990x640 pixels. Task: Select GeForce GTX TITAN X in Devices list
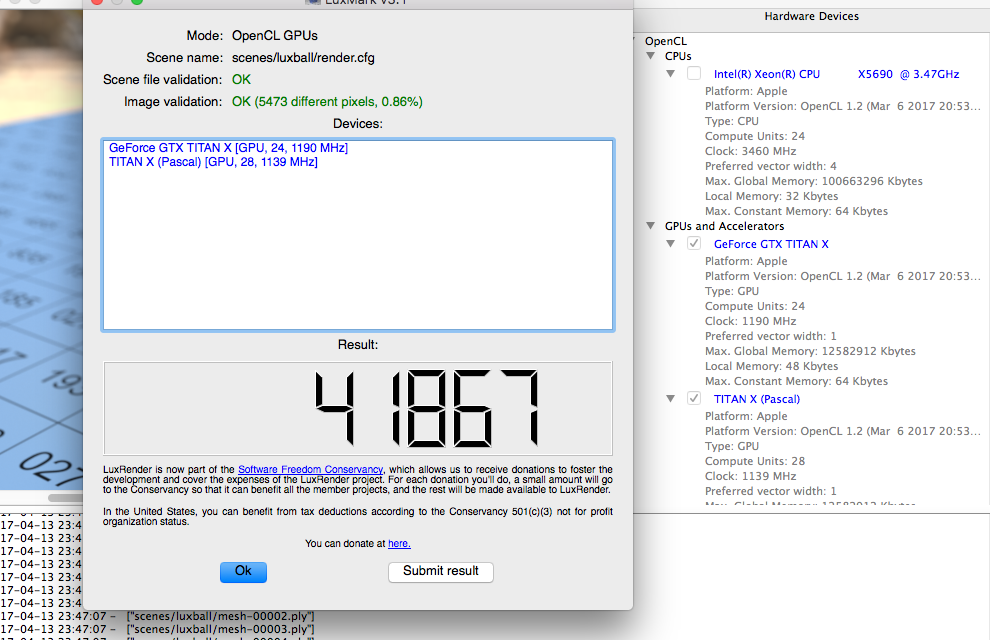[x=229, y=148]
